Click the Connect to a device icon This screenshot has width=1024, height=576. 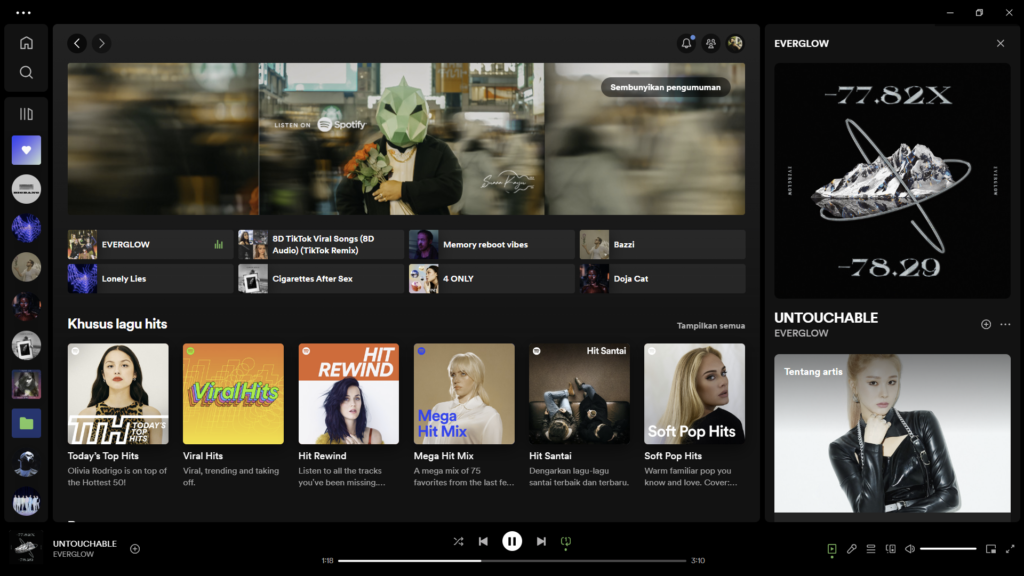coord(891,549)
